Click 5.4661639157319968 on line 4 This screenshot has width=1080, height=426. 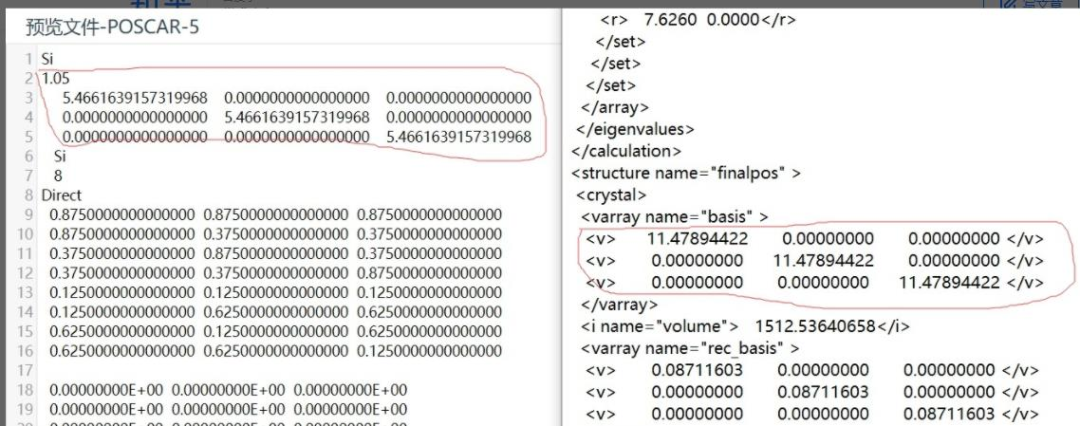(297, 117)
